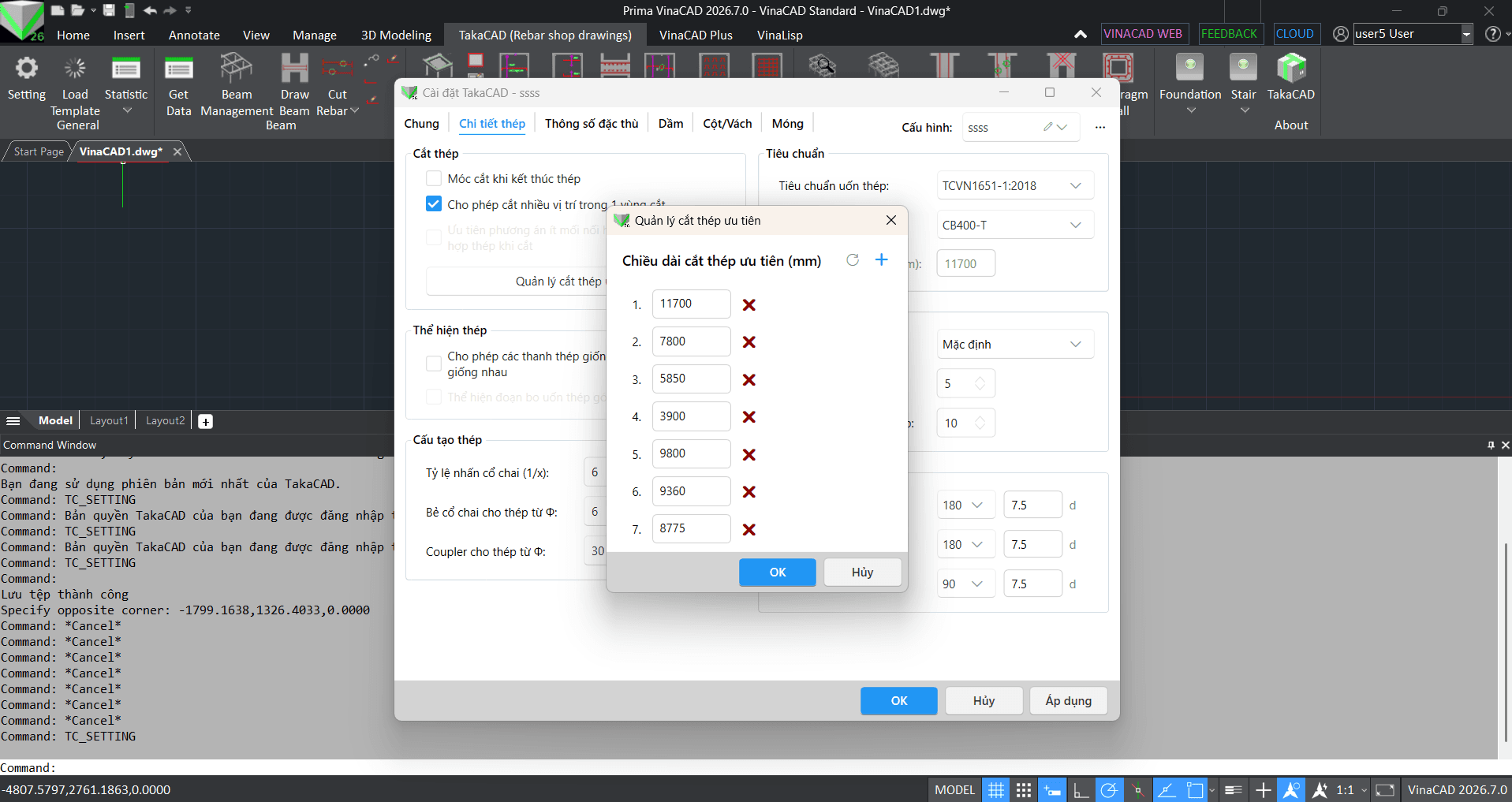Toggle lineweight display in status bar

point(1234,790)
